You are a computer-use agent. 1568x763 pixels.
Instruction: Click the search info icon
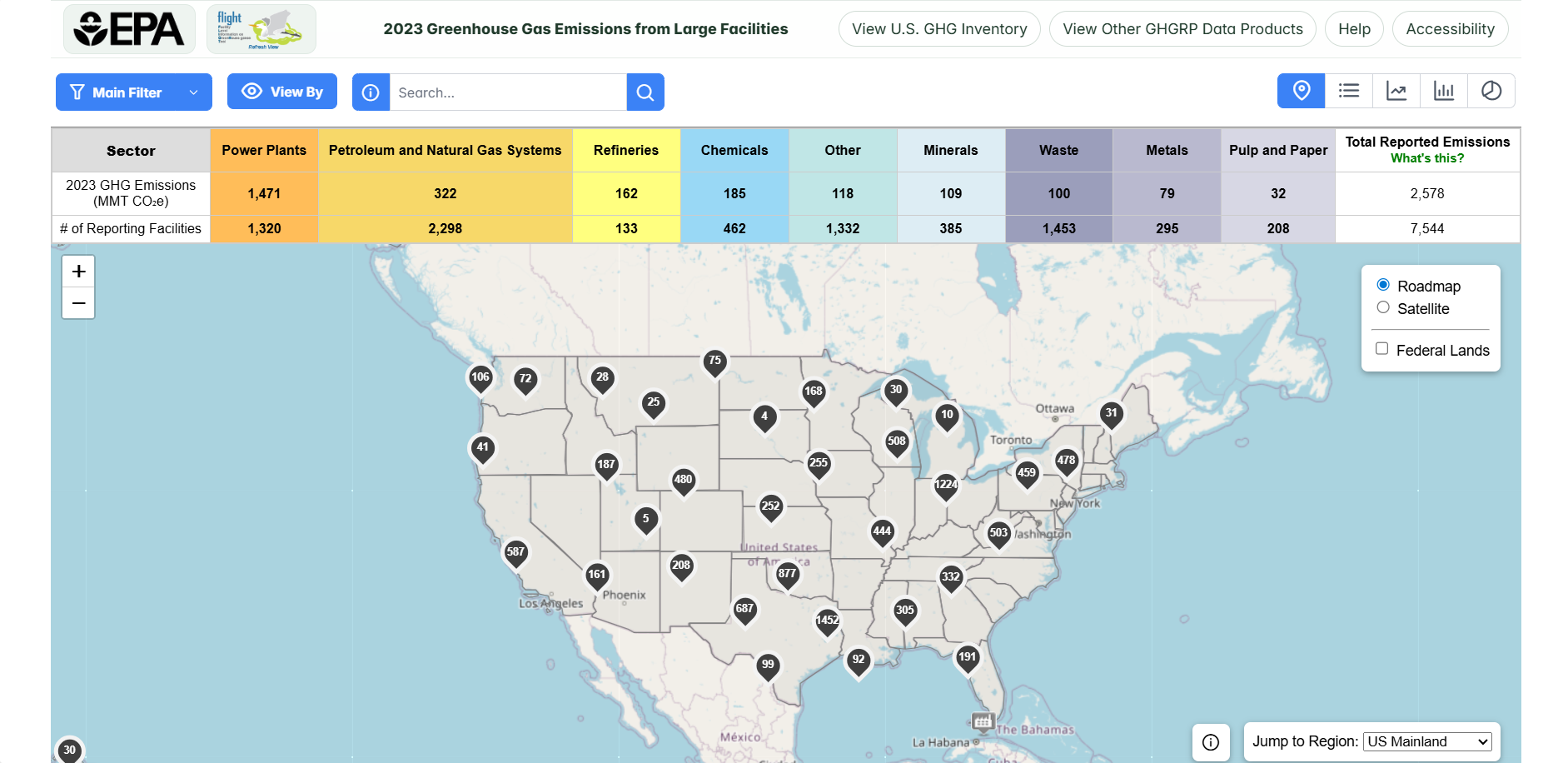pyautogui.click(x=371, y=92)
